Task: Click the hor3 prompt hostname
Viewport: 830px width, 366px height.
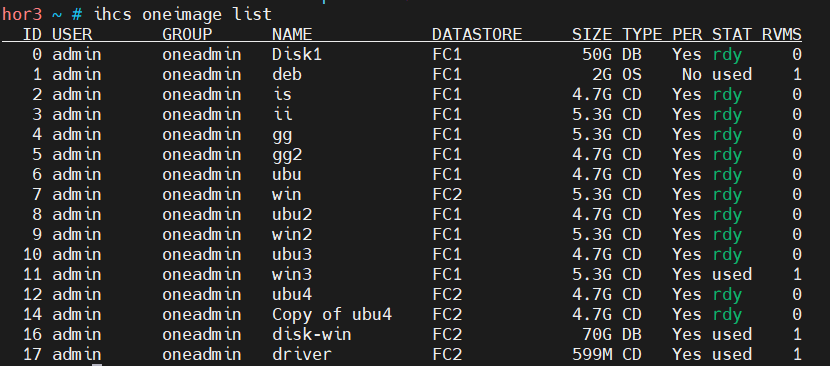Action: [22, 14]
